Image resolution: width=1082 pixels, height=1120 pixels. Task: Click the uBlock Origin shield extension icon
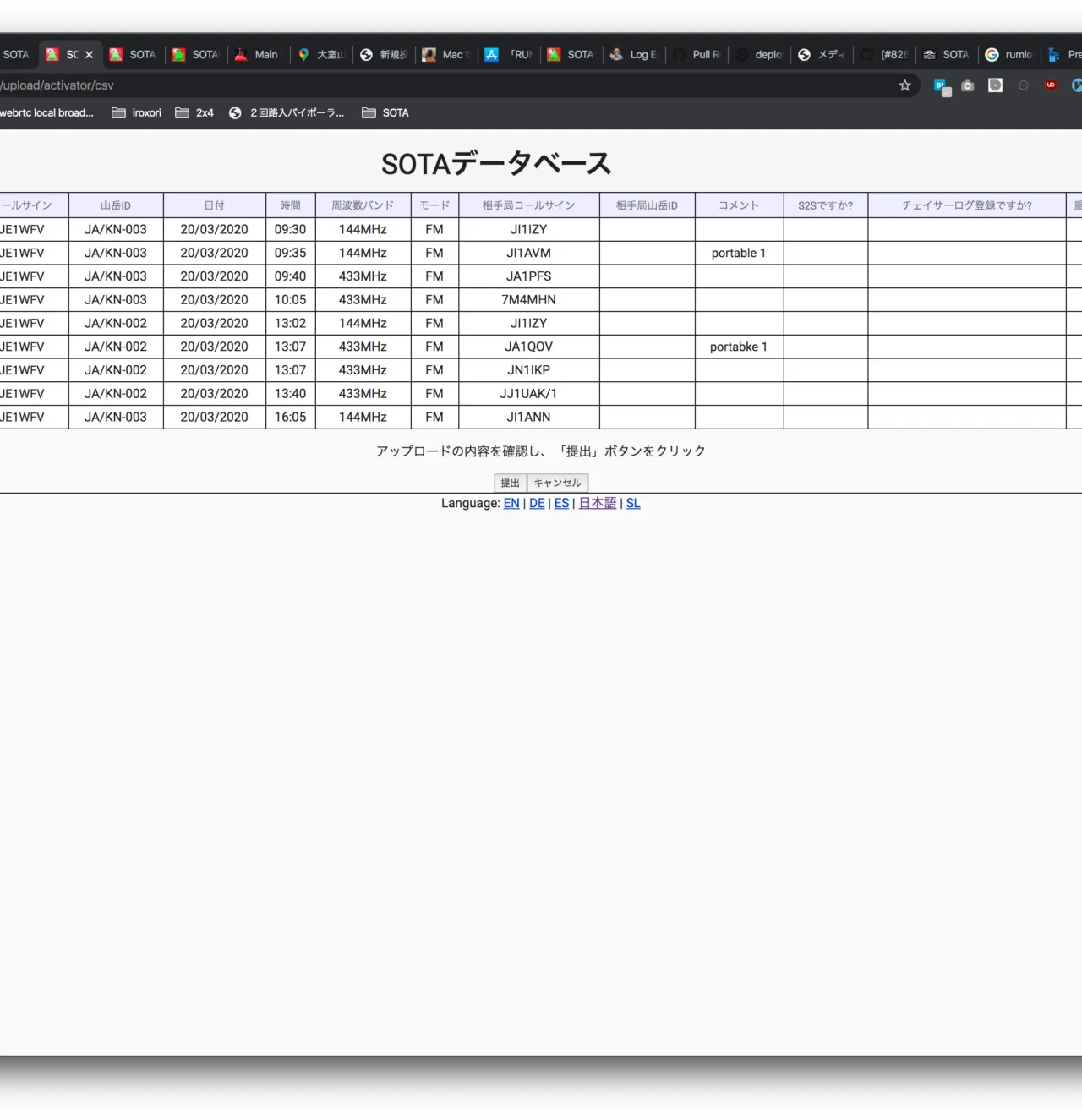pos(1051,85)
